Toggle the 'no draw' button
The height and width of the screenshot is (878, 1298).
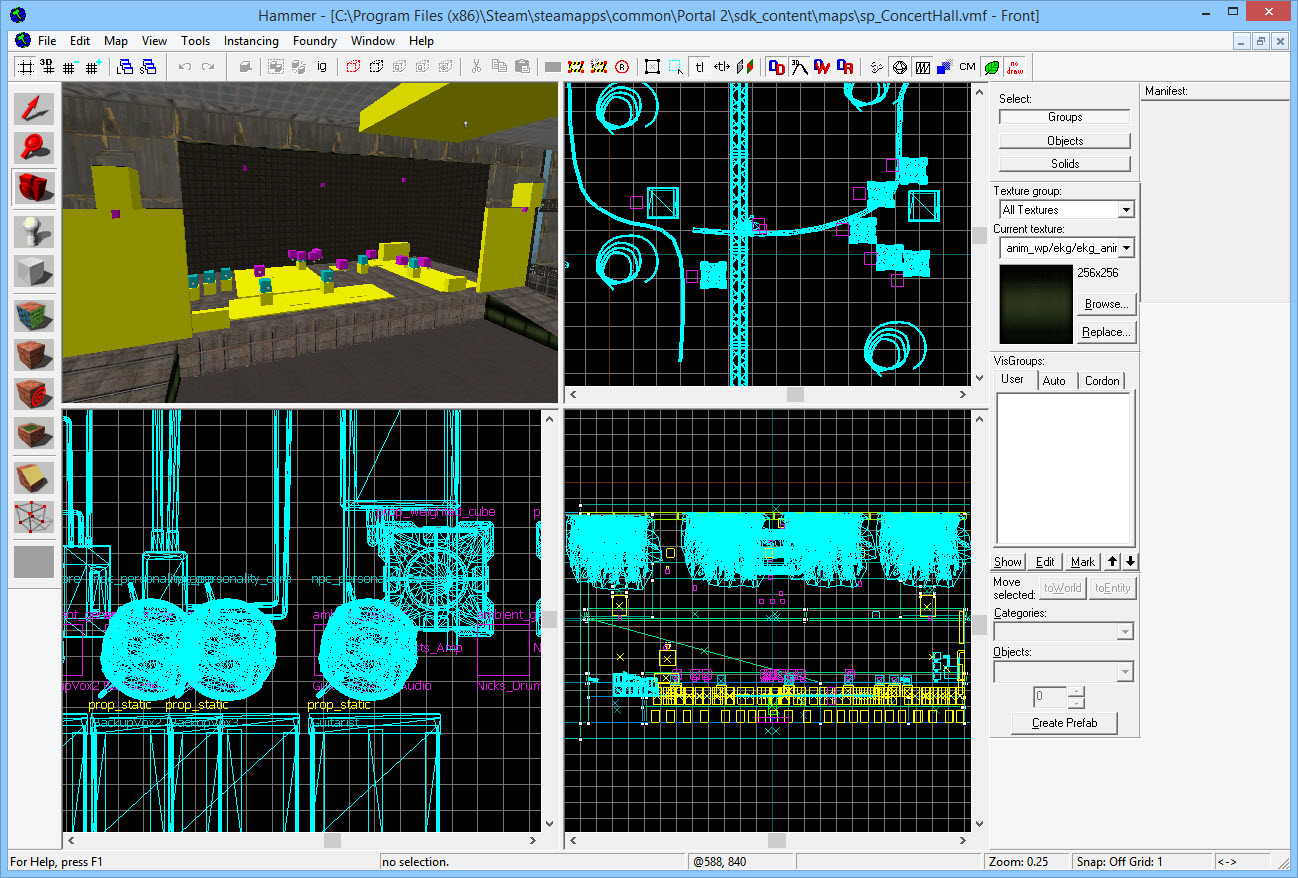pos(1015,67)
